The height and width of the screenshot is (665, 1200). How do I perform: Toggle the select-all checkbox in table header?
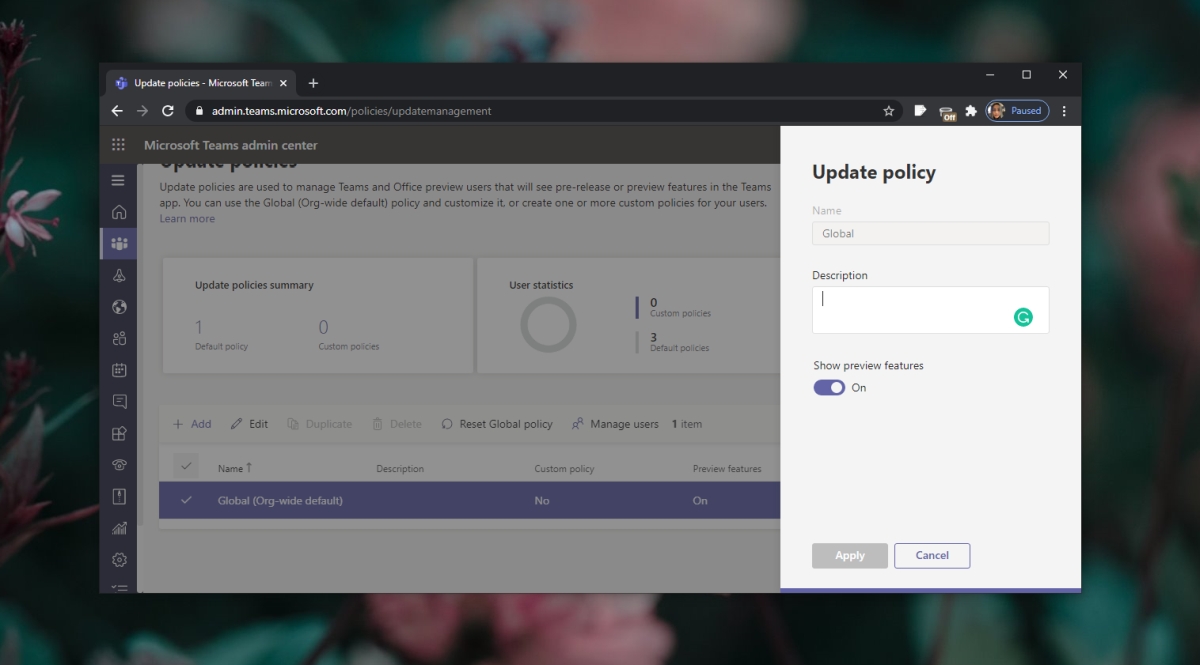(186, 467)
